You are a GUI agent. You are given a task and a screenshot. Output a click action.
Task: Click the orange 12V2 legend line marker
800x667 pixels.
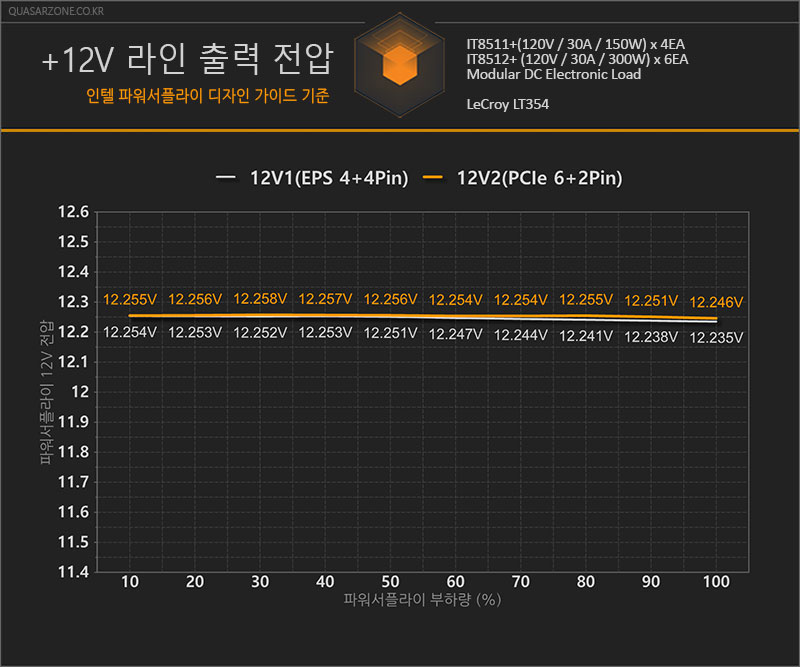pos(433,178)
